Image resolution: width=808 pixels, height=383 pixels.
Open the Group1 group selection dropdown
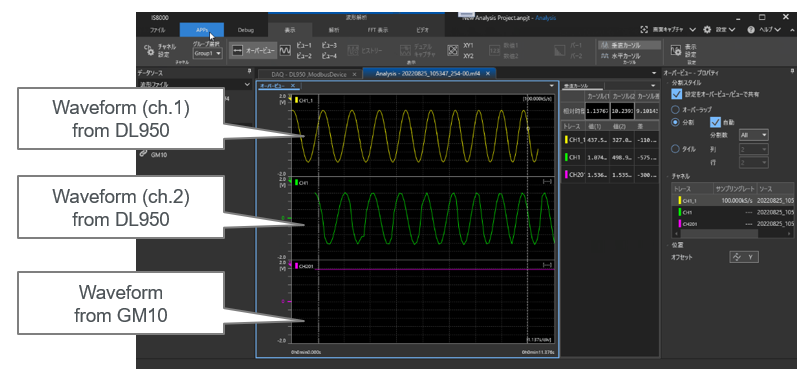208,53
